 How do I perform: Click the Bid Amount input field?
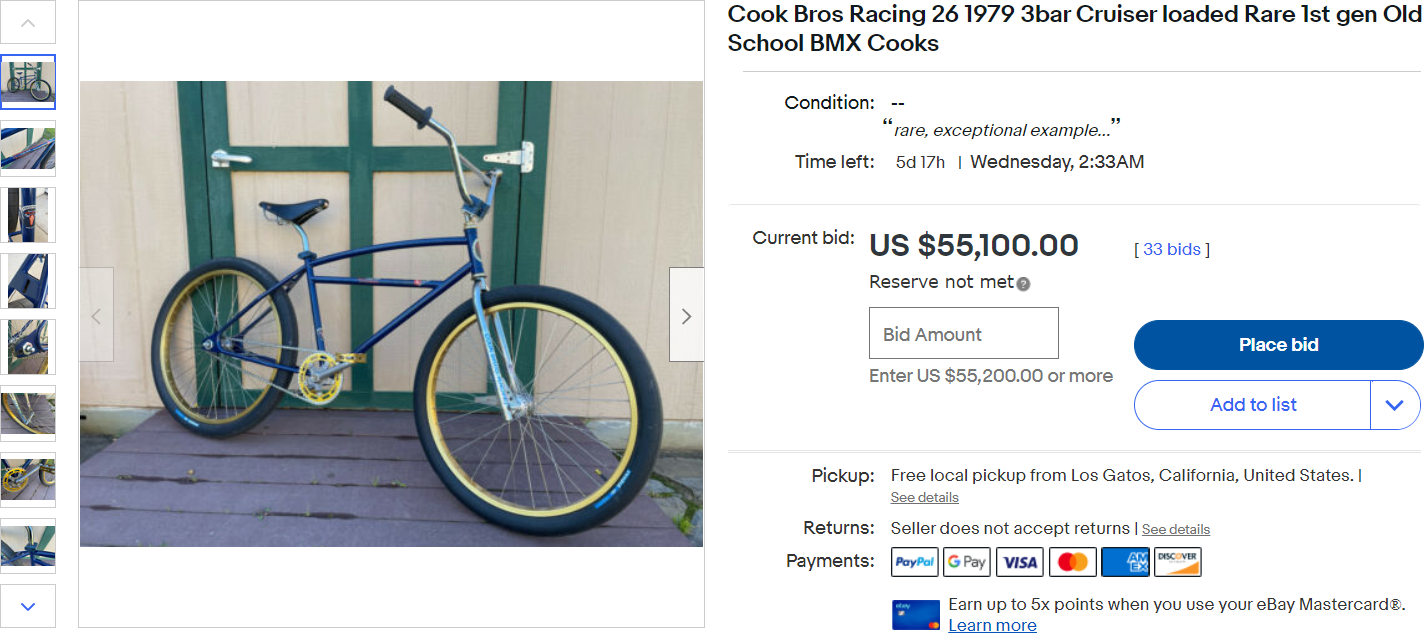[x=964, y=334]
